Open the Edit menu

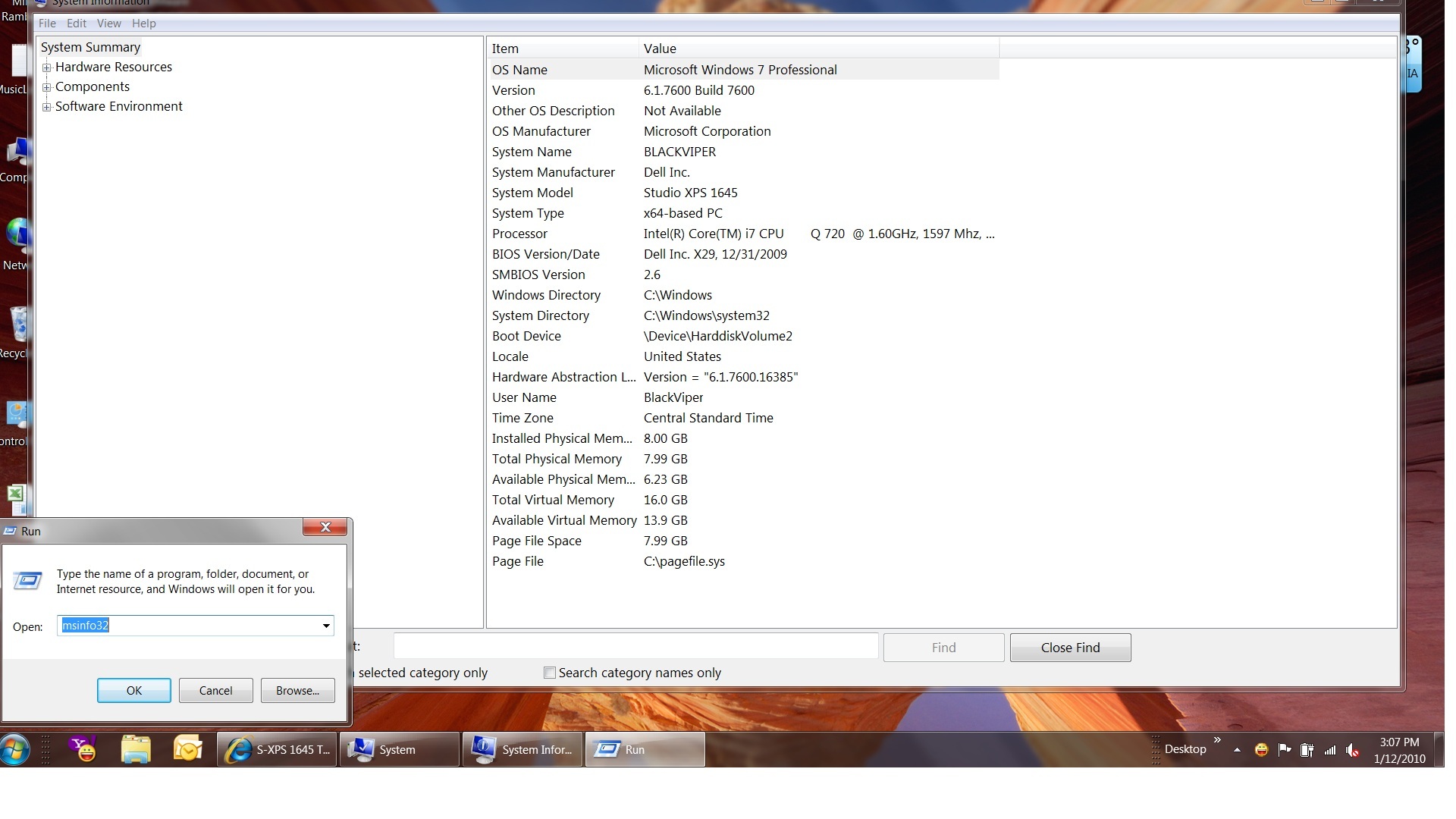(x=77, y=24)
